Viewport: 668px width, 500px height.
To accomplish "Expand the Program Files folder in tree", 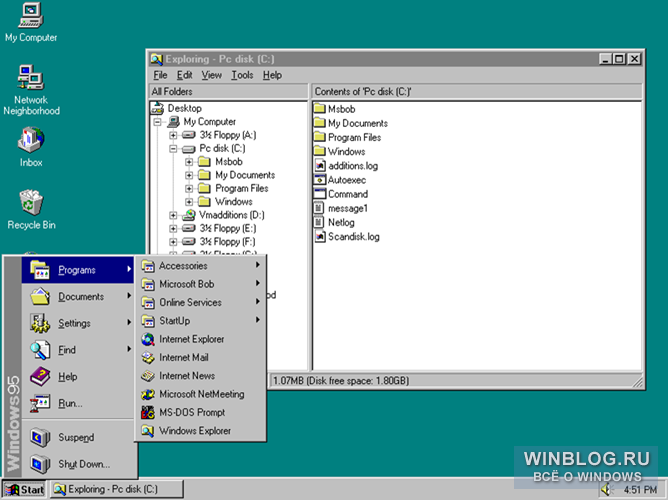I will [189, 188].
